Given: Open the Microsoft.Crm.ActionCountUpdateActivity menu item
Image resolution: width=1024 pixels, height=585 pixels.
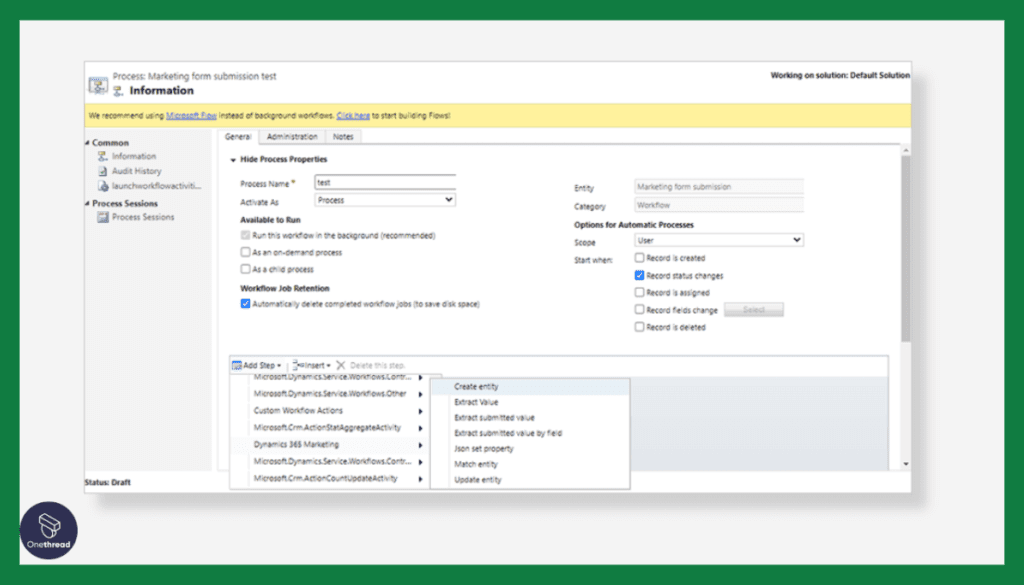Looking at the screenshot, I should [330, 479].
